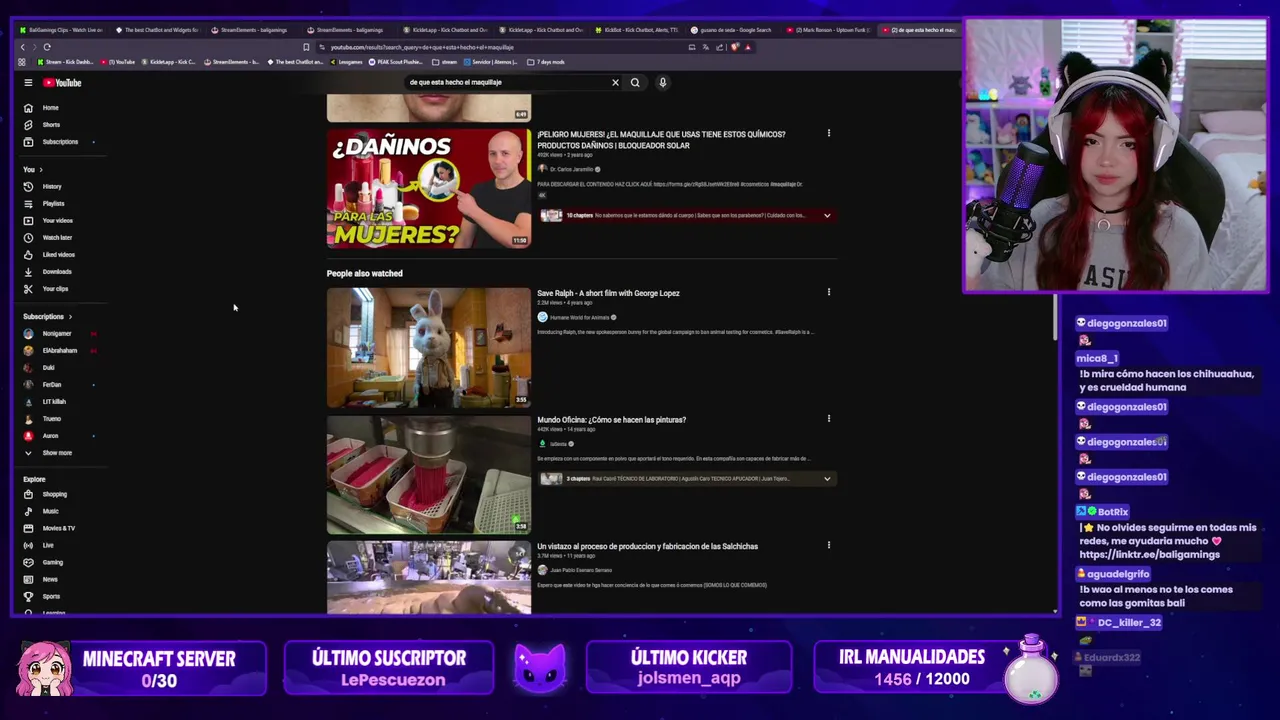Open Nonigamer subscription channel
The width and height of the screenshot is (1280, 720).
pos(50,334)
